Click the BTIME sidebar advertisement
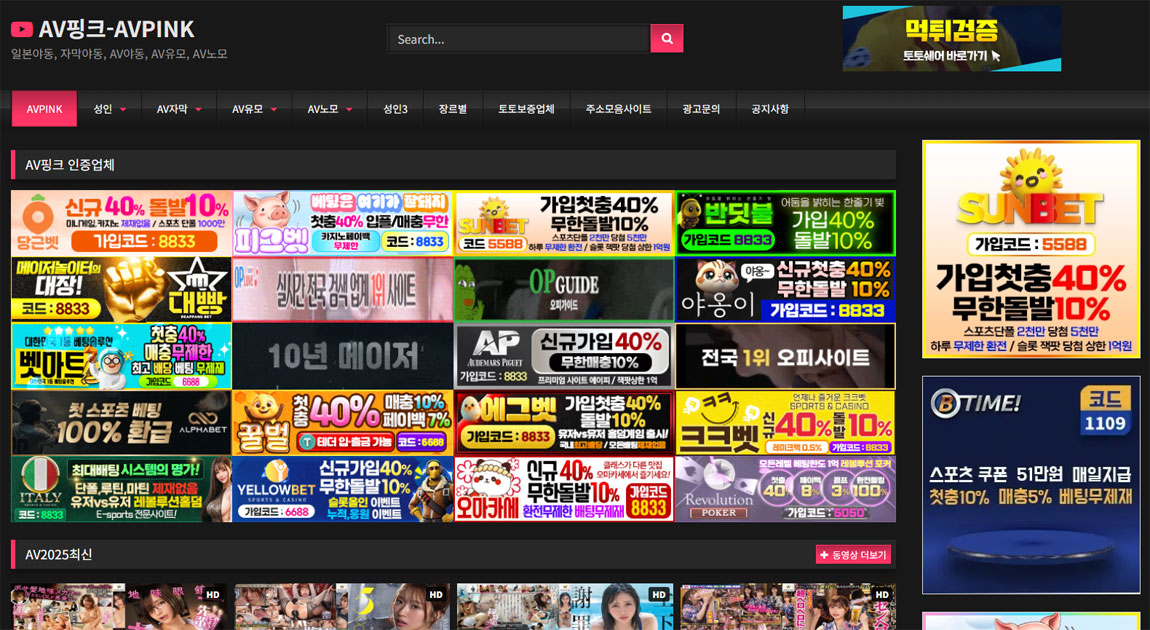 point(1031,484)
